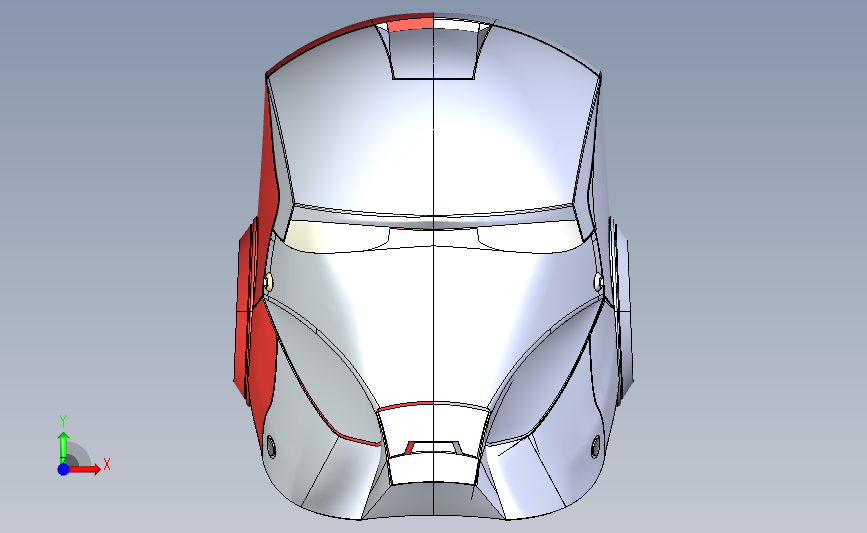Select the chin recess at the helmet bottom
Screen dimensions: 867x533
point(433,499)
